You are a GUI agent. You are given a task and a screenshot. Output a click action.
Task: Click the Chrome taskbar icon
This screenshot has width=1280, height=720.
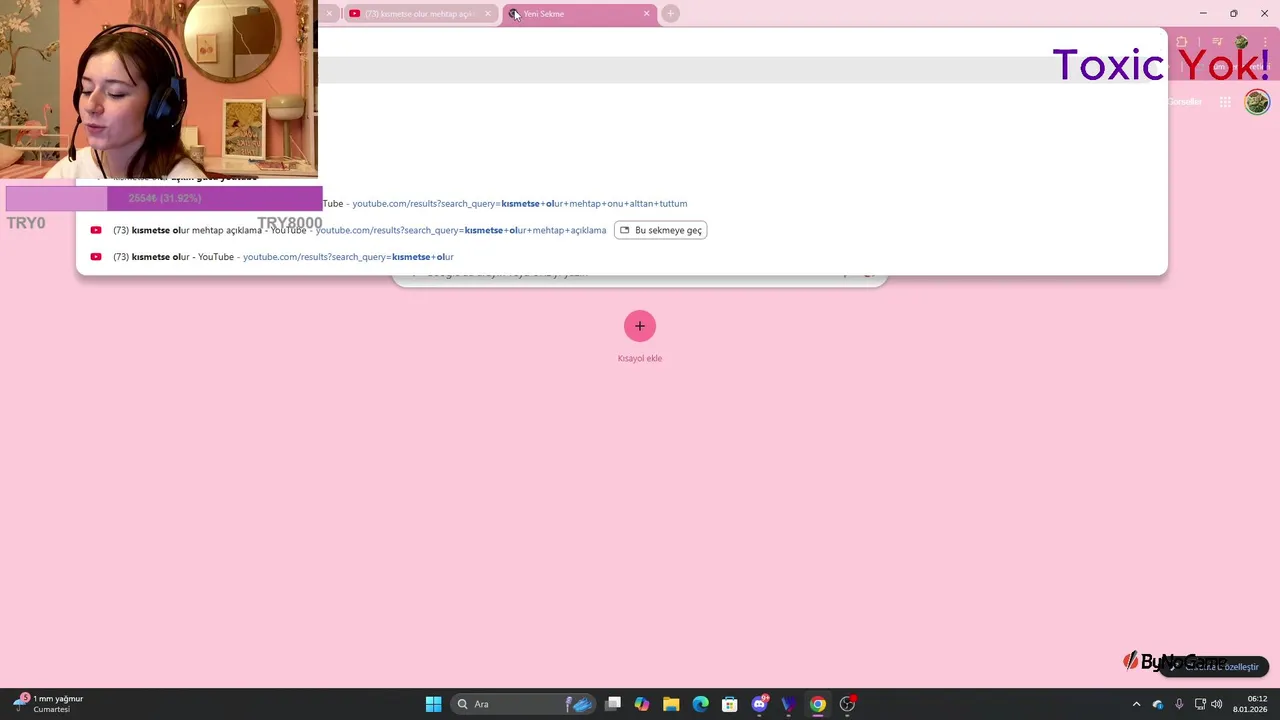[x=818, y=704]
